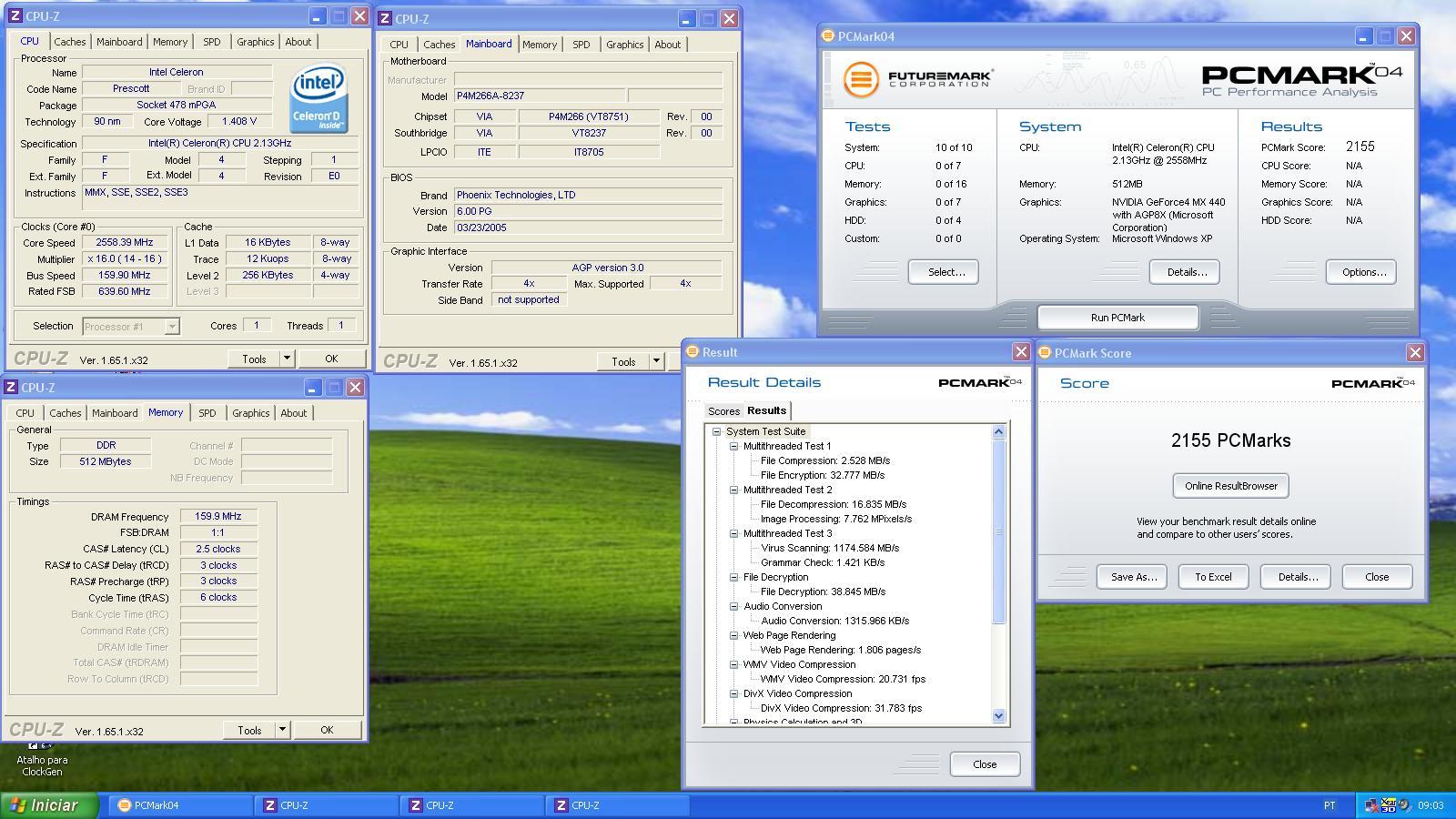Open Details... under System in PCMark04
The width and height of the screenshot is (1456, 819).
coord(1187,272)
